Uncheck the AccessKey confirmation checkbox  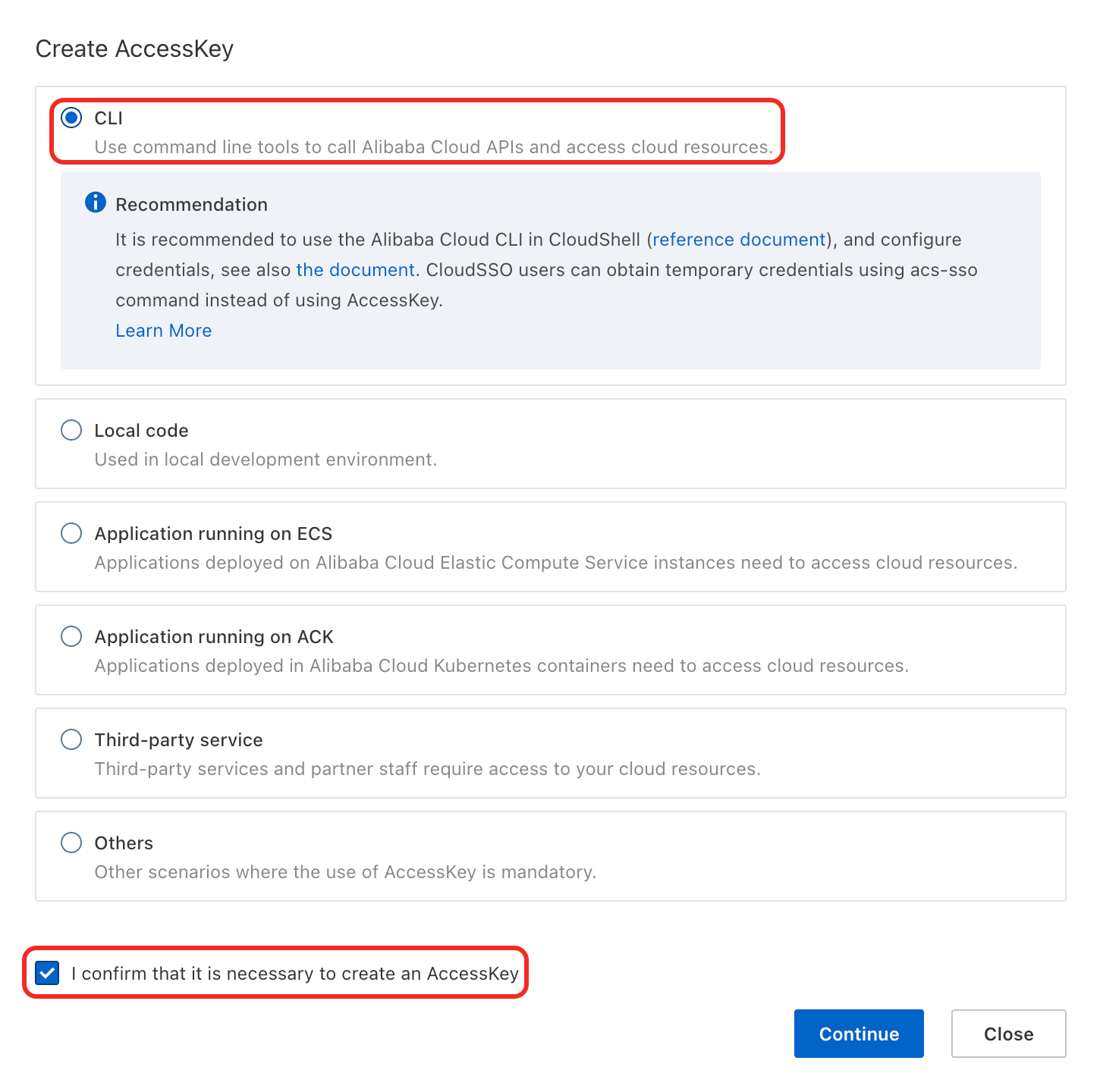pos(47,973)
